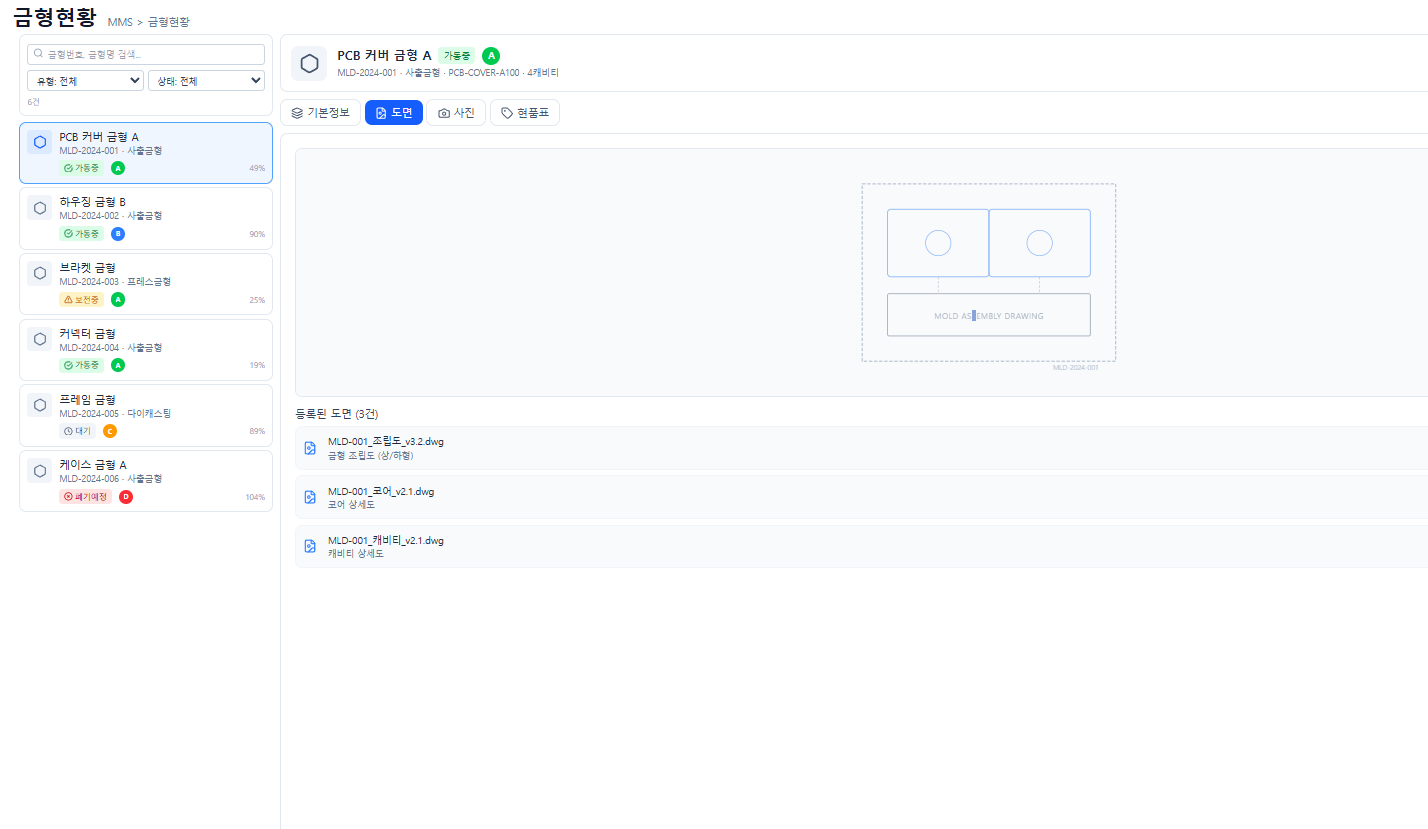Screen dimensions: 1428x829
Task: Open the 유형: 전체 dropdown
Action: click(x=85, y=81)
